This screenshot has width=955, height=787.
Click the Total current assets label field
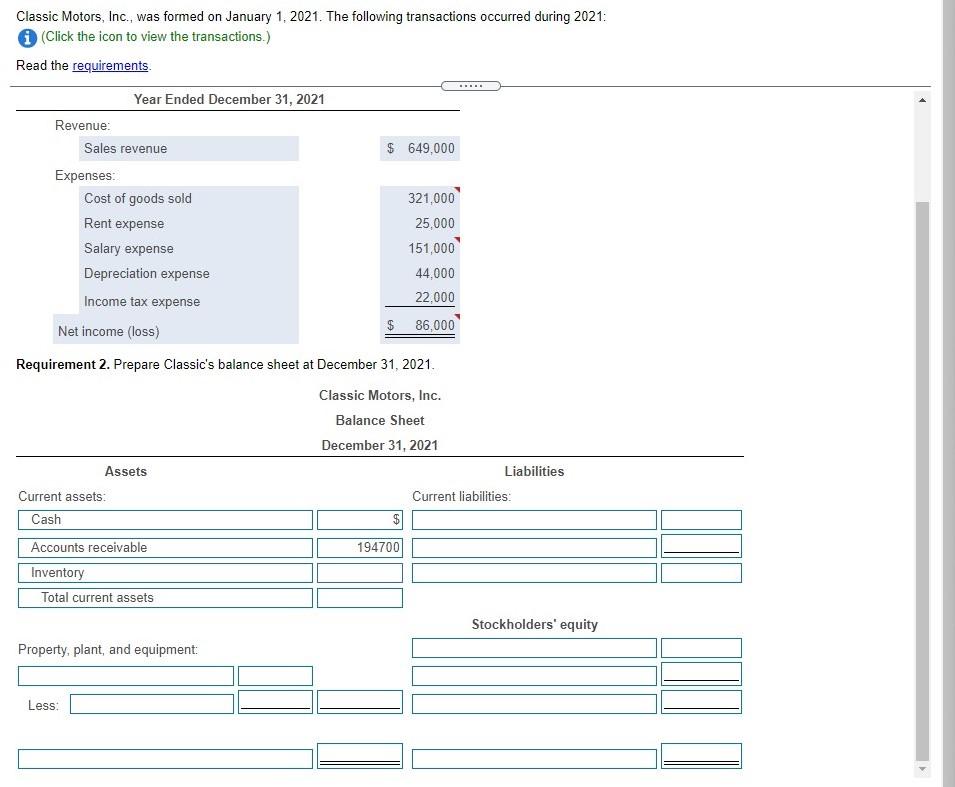(x=165, y=598)
